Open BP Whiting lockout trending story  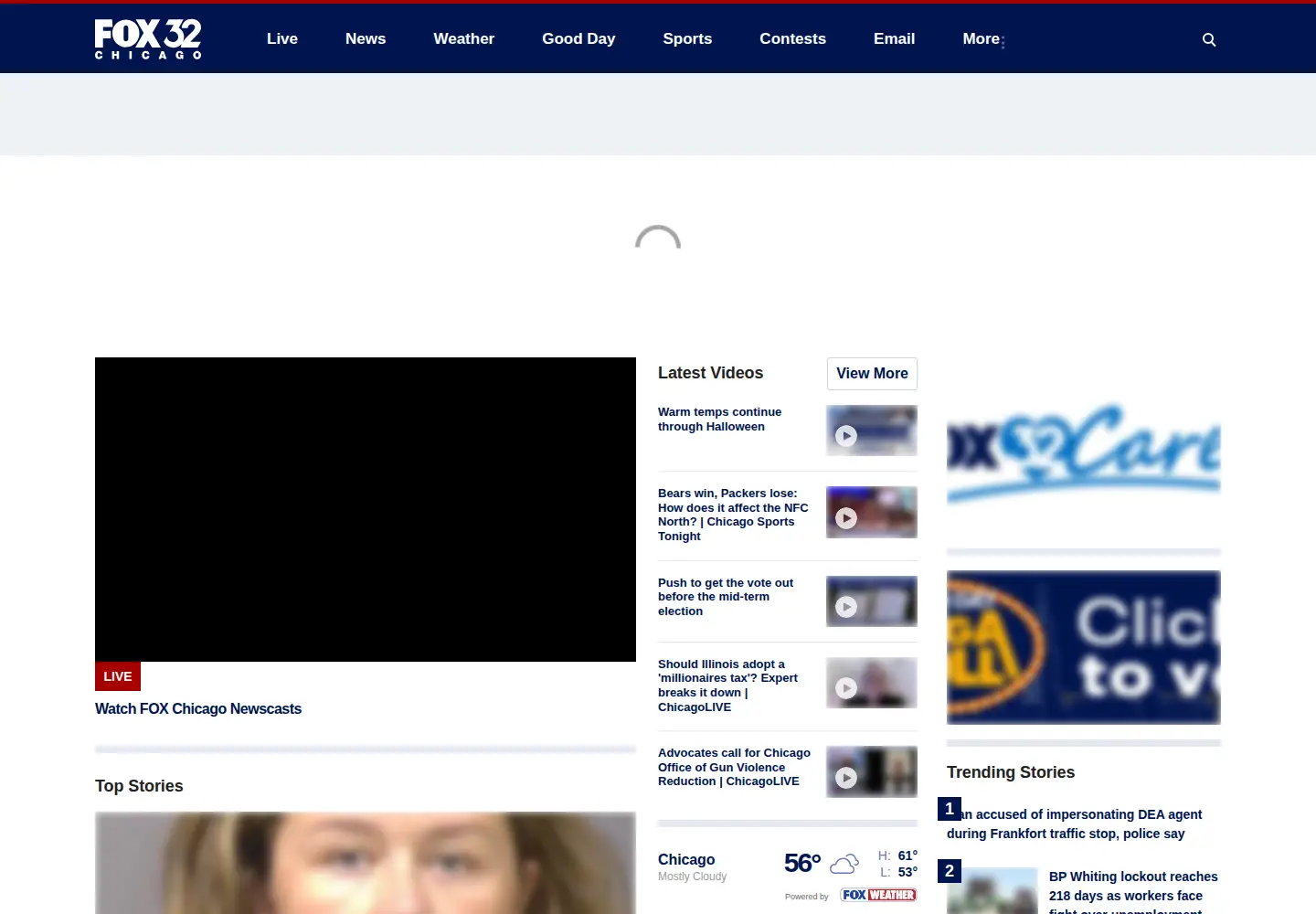(1133, 894)
